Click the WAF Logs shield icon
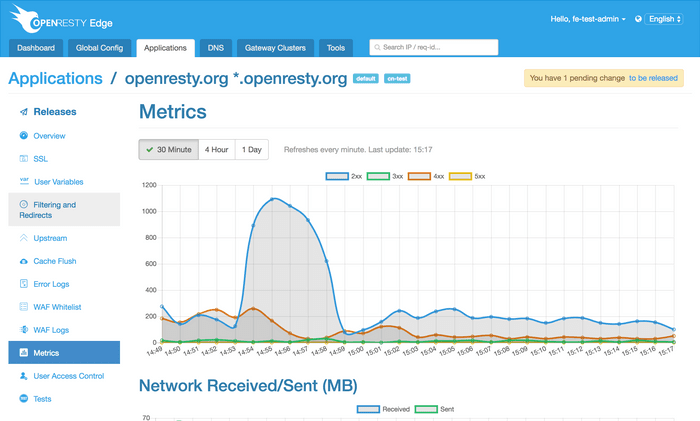The height and width of the screenshot is (421, 700). tap(24, 329)
